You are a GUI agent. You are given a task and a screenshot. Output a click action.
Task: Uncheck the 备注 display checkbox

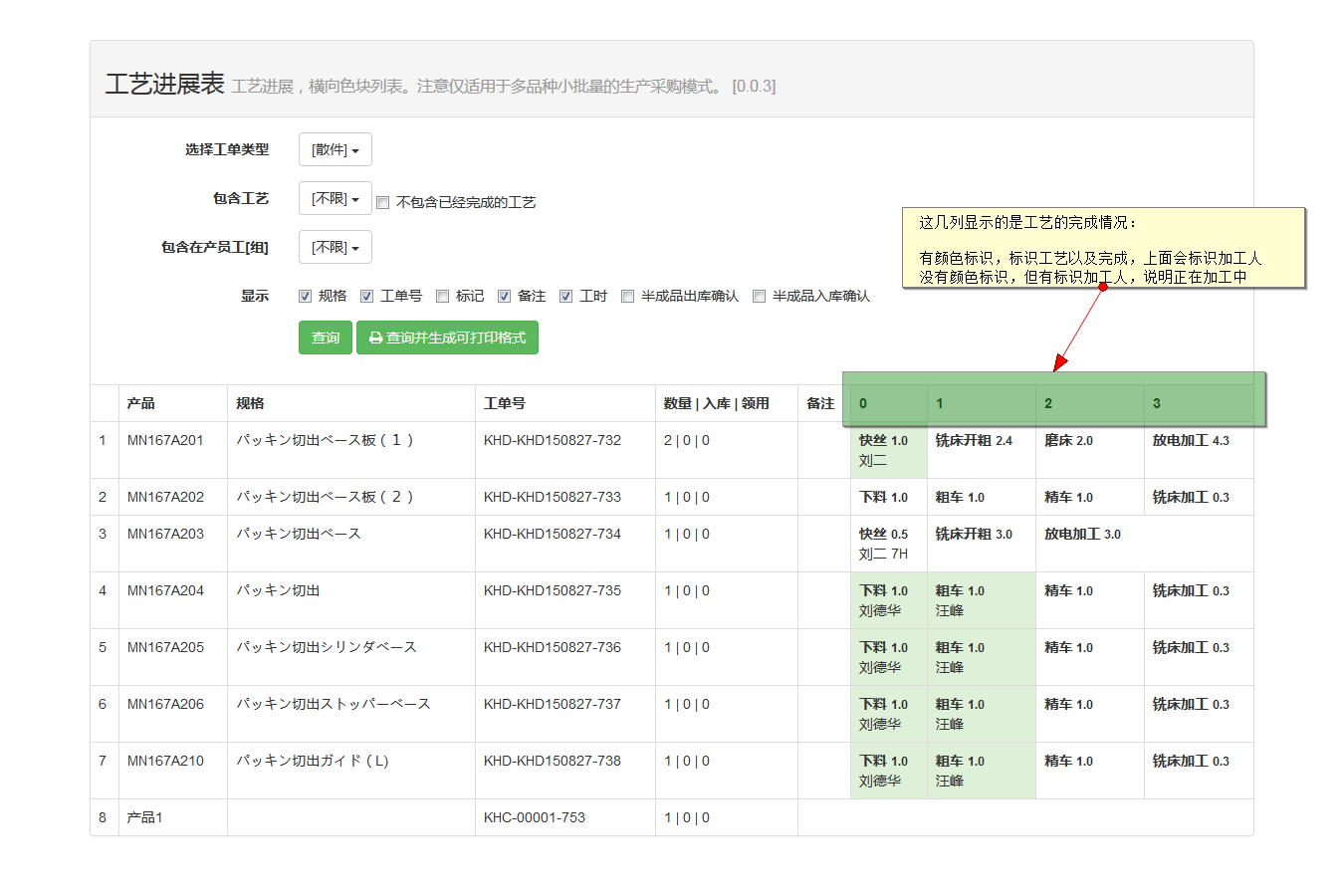click(504, 296)
